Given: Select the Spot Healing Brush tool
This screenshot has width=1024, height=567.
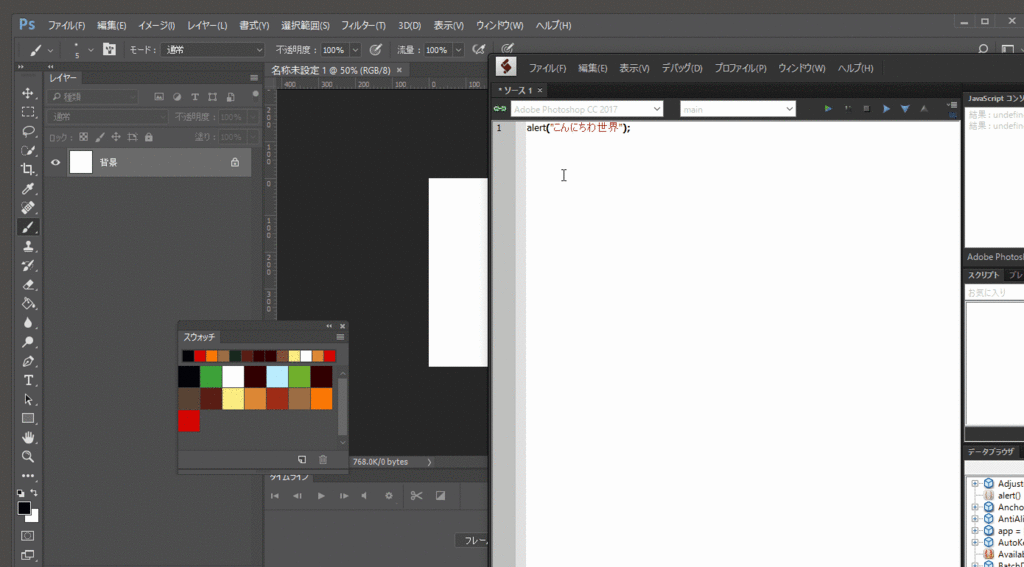Looking at the screenshot, I should (x=27, y=208).
